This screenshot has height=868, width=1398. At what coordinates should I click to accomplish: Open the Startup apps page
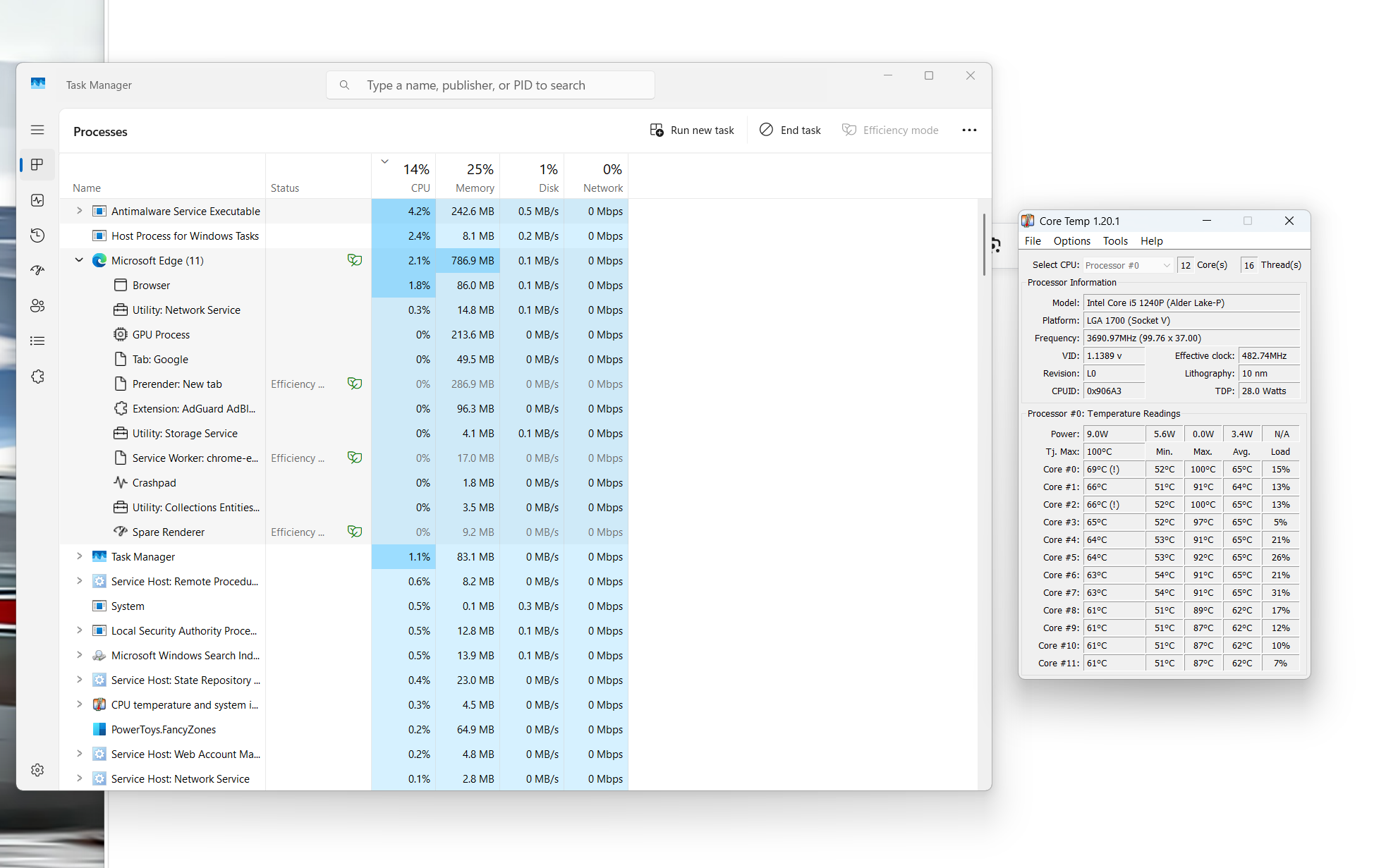tap(37, 271)
